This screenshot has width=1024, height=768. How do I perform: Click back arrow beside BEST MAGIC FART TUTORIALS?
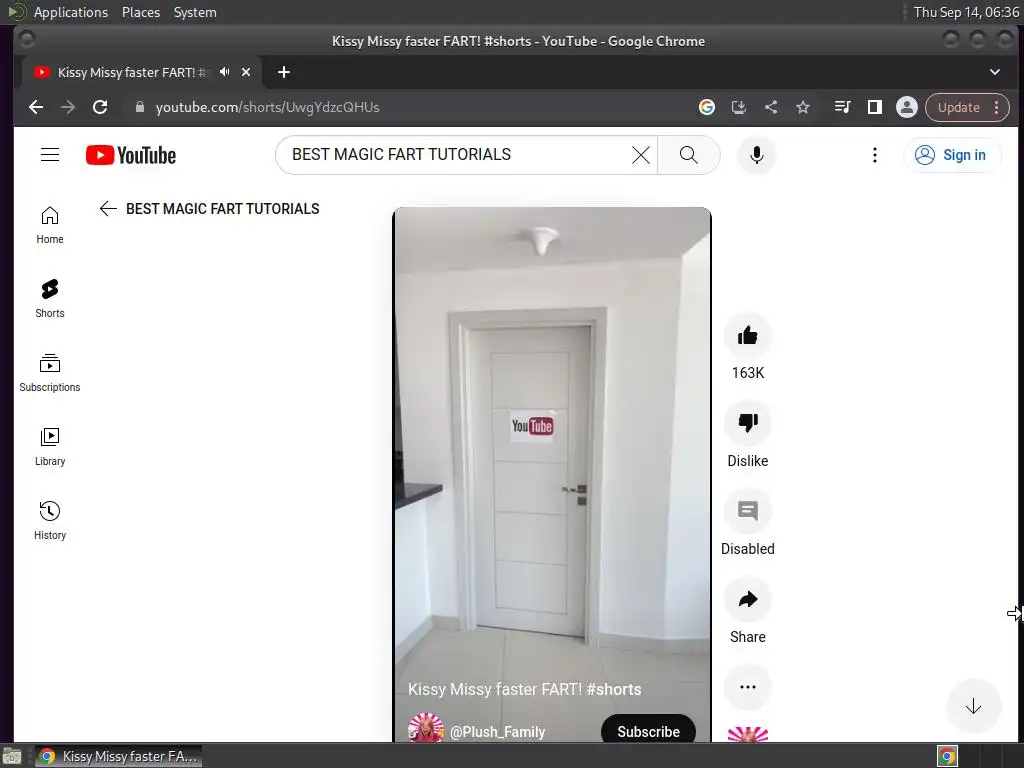tap(108, 208)
